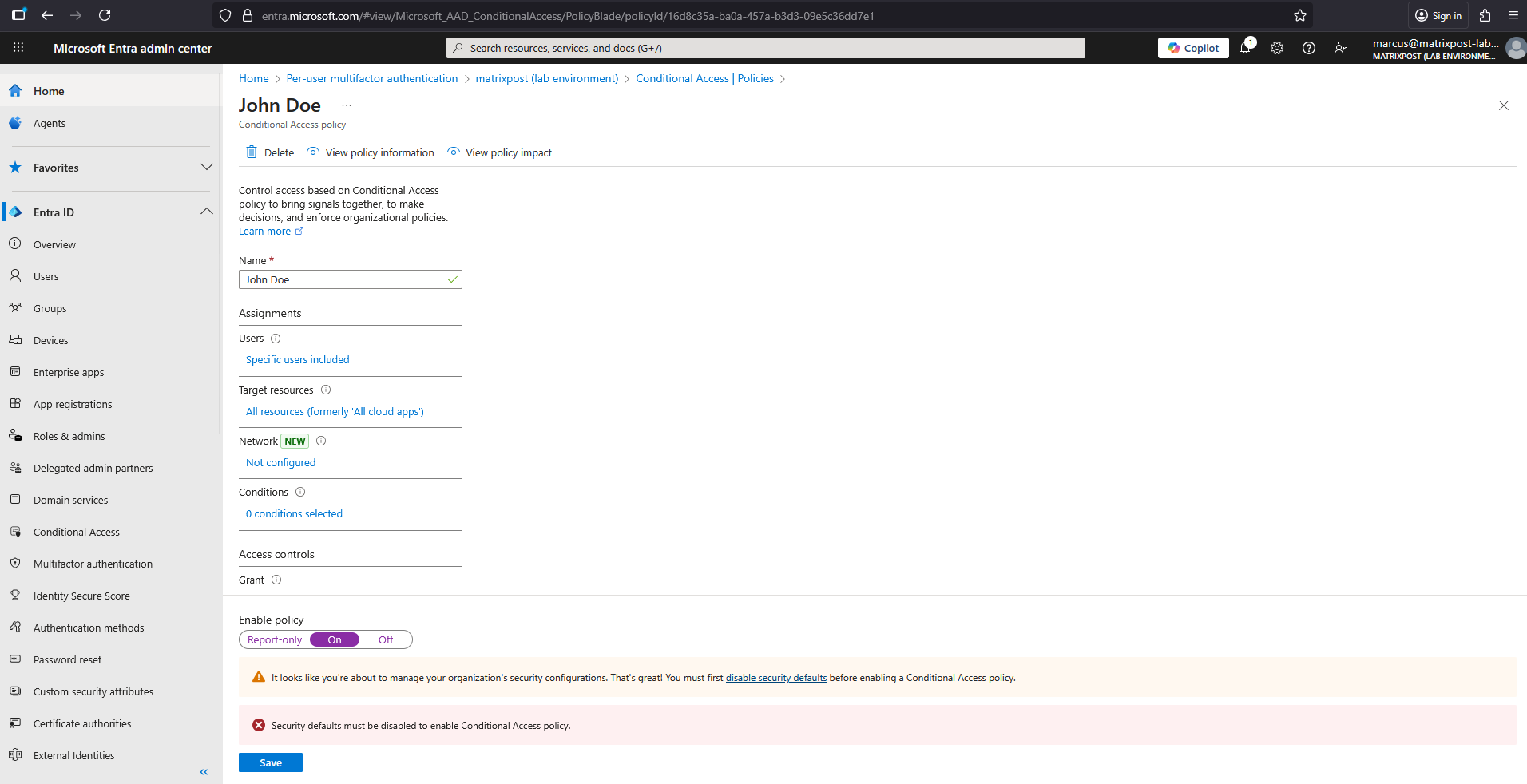Bookmark this page with star icon
The height and width of the screenshot is (784, 1527).
(x=1300, y=15)
